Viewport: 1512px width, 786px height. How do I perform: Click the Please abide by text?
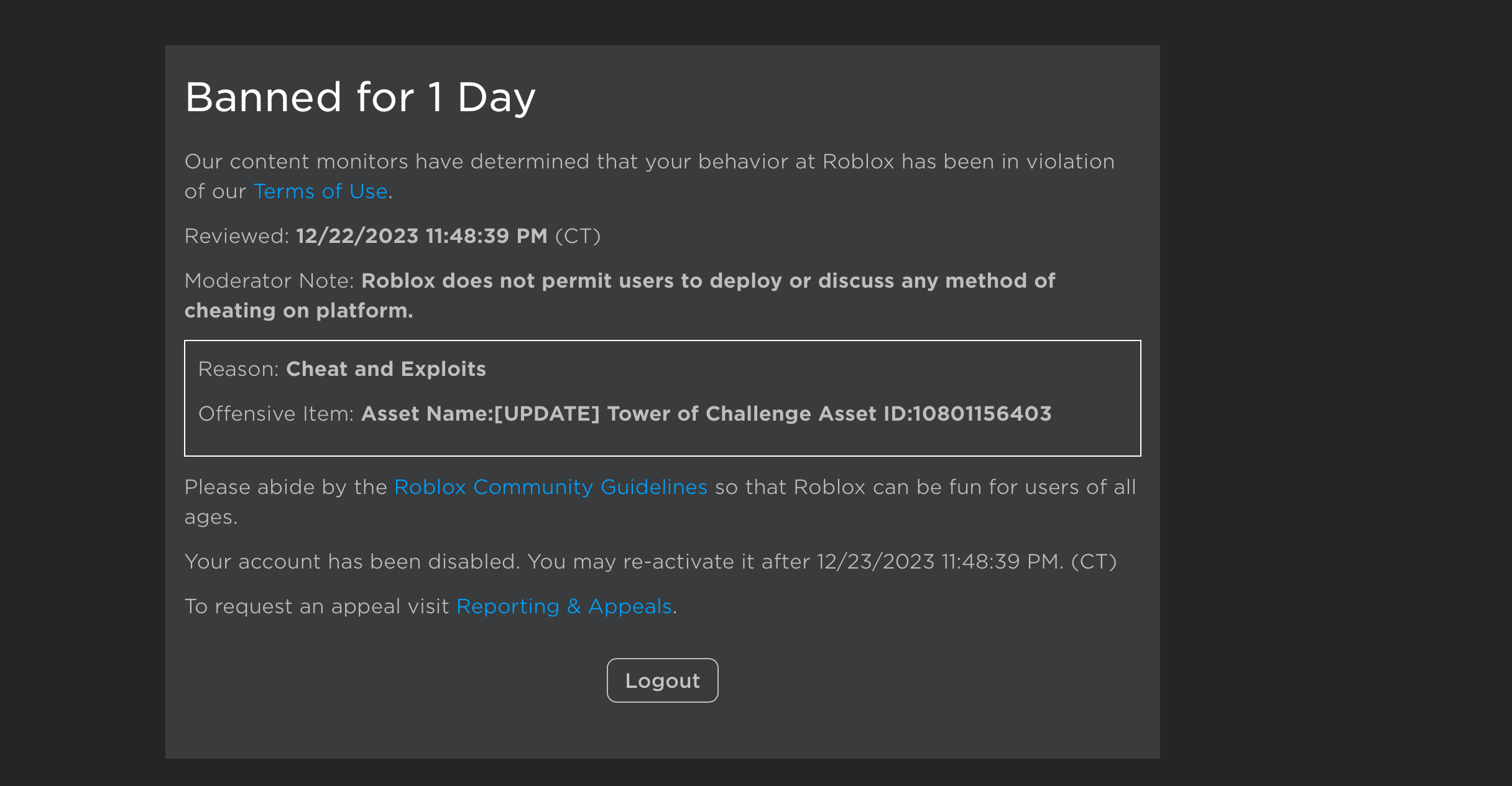click(285, 487)
